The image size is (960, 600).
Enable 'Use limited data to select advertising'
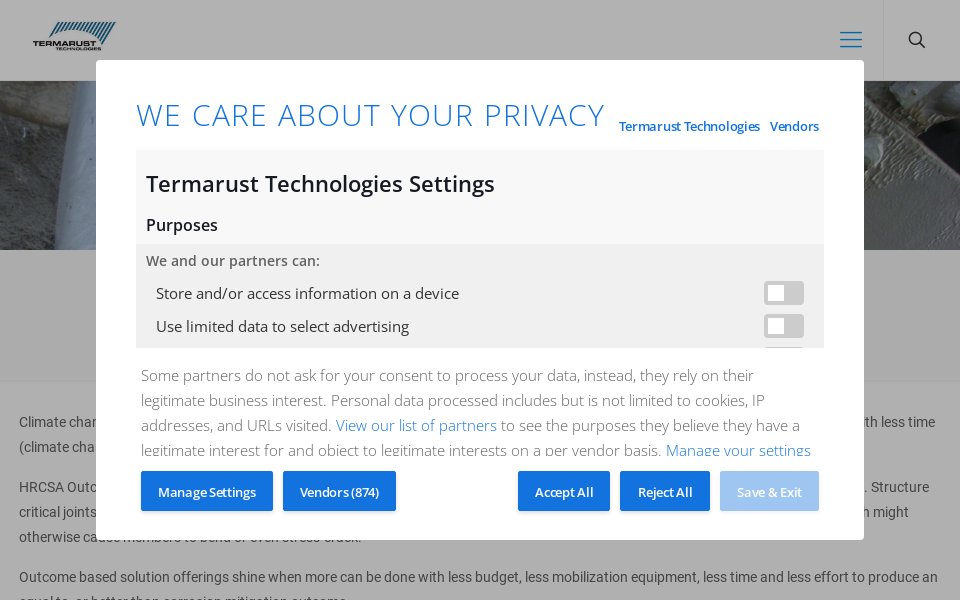point(783,326)
